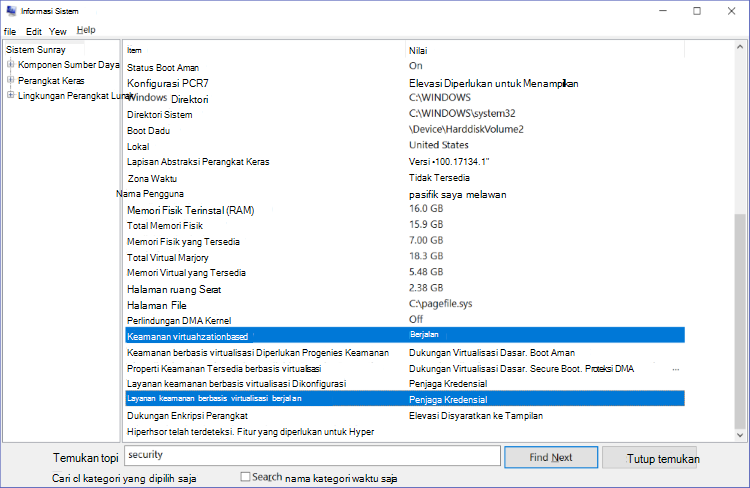
Task: Select Memori Fisik Terinstal (RAM) row
Action: point(405,210)
